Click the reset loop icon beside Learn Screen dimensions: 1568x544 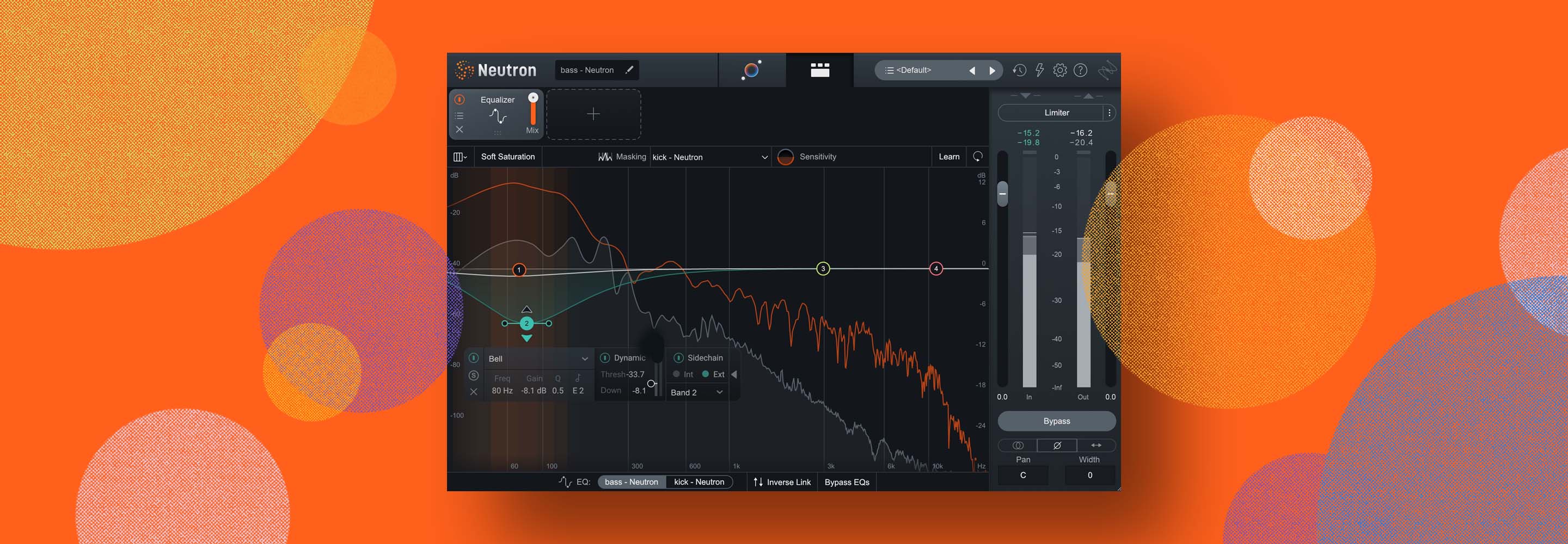coord(978,157)
